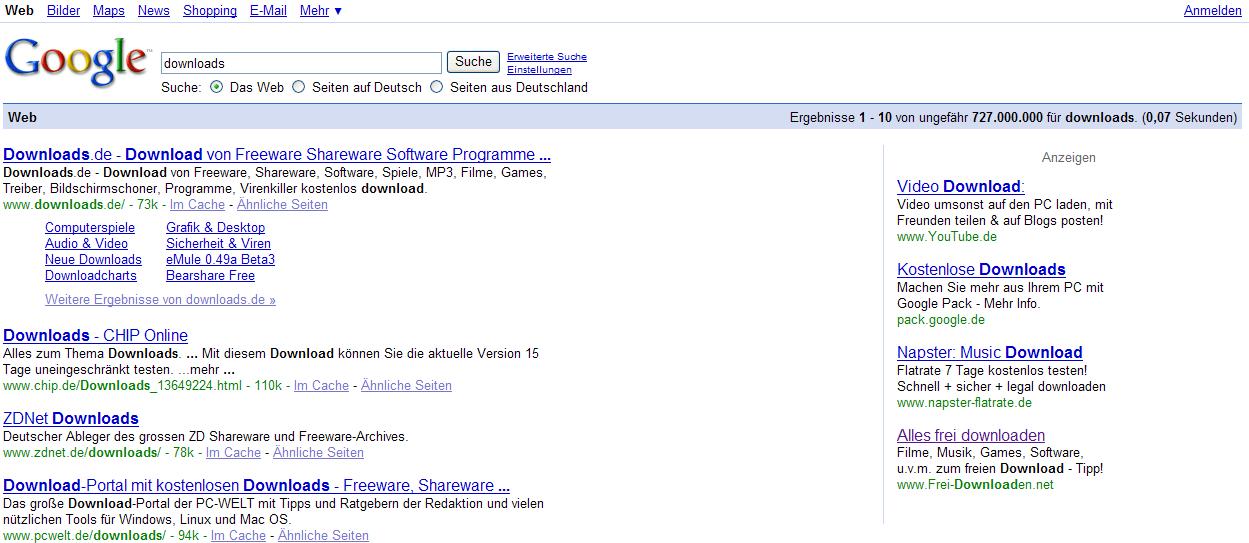Viewport: 1249px width, 543px height.
Task: Open the 'Einstellungen' link
Action: pos(539,70)
